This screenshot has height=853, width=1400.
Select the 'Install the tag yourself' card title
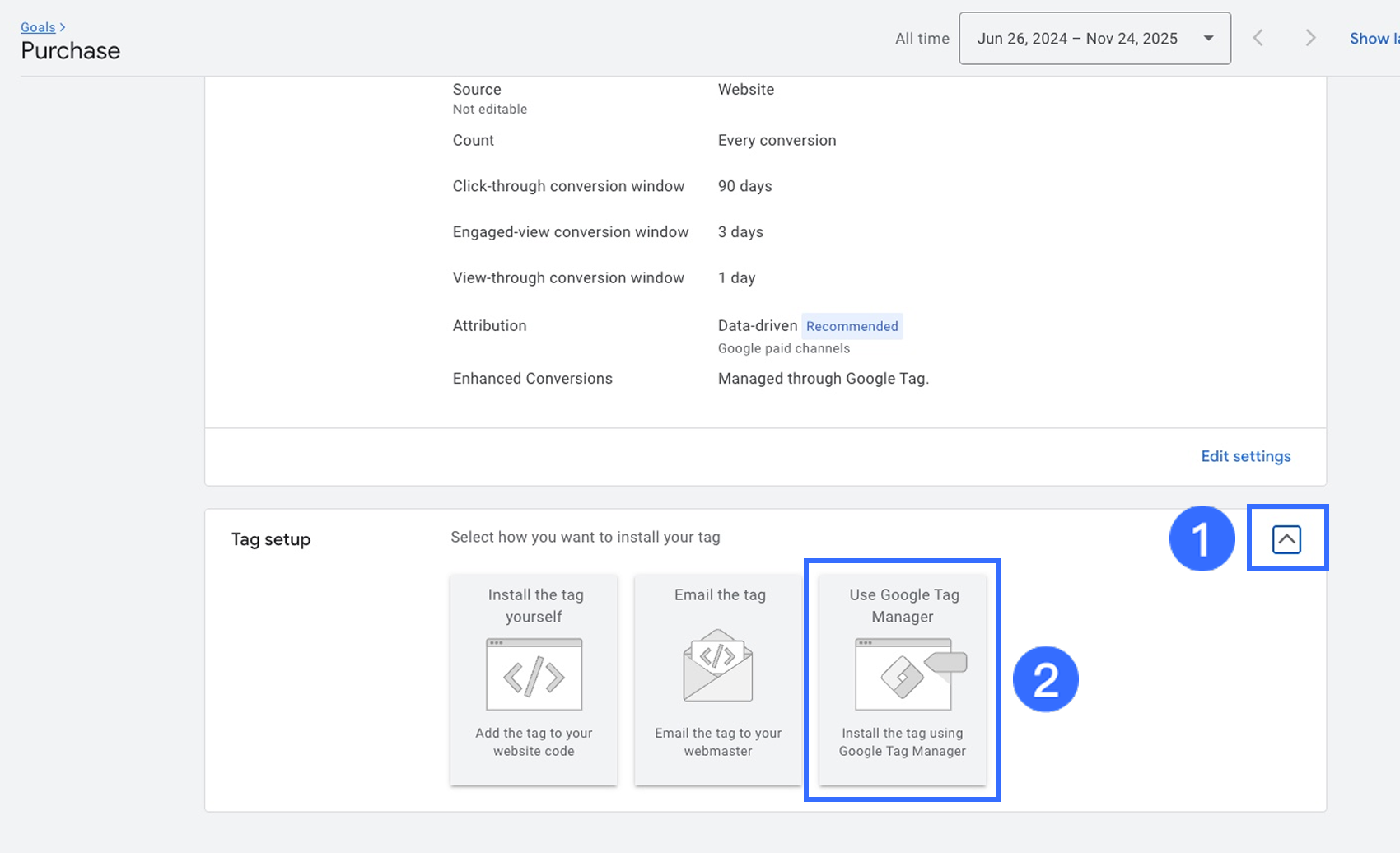[x=534, y=605]
